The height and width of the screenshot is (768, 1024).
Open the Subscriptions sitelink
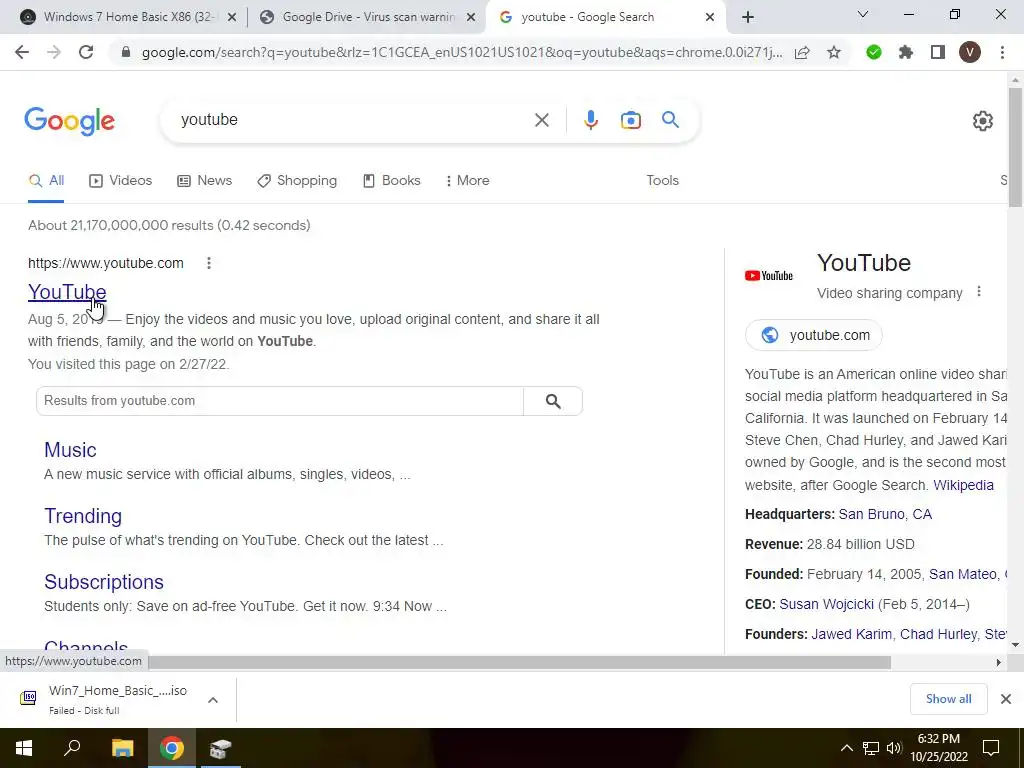[x=104, y=582]
